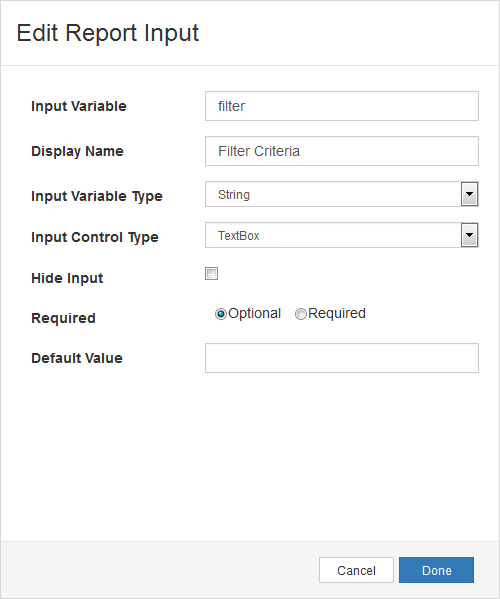Image resolution: width=500 pixels, height=599 pixels.
Task: Cancel editing the report input
Action: (356, 570)
